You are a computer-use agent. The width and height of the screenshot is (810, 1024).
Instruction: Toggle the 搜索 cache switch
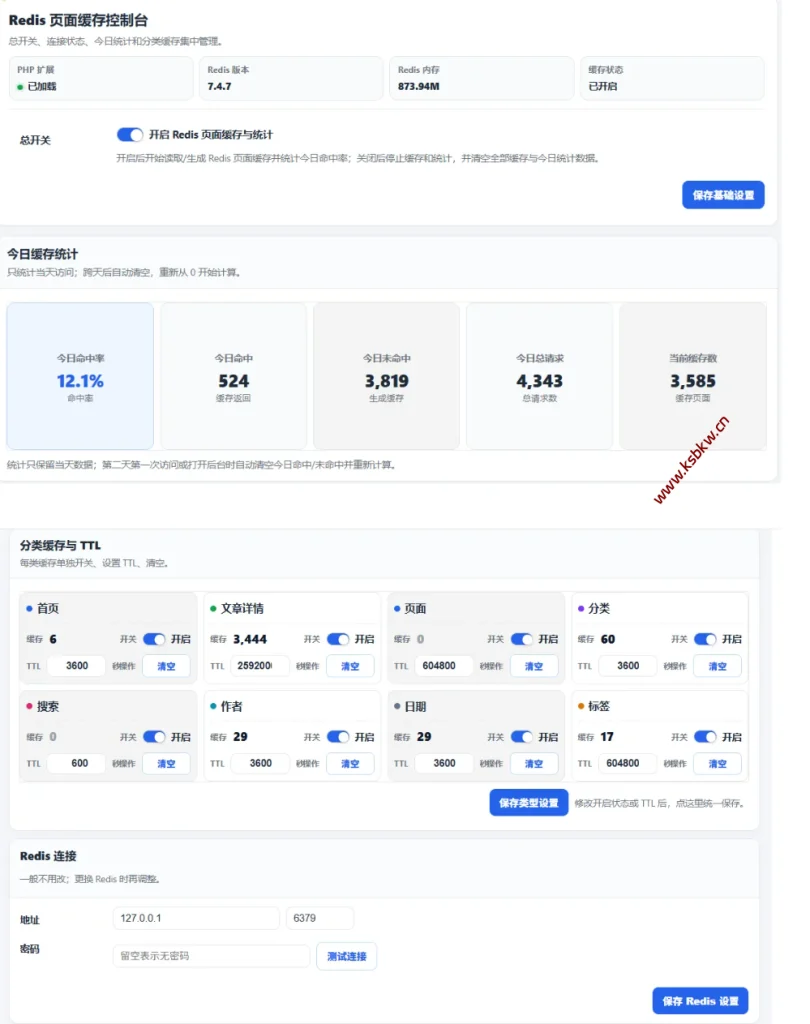coord(154,737)
